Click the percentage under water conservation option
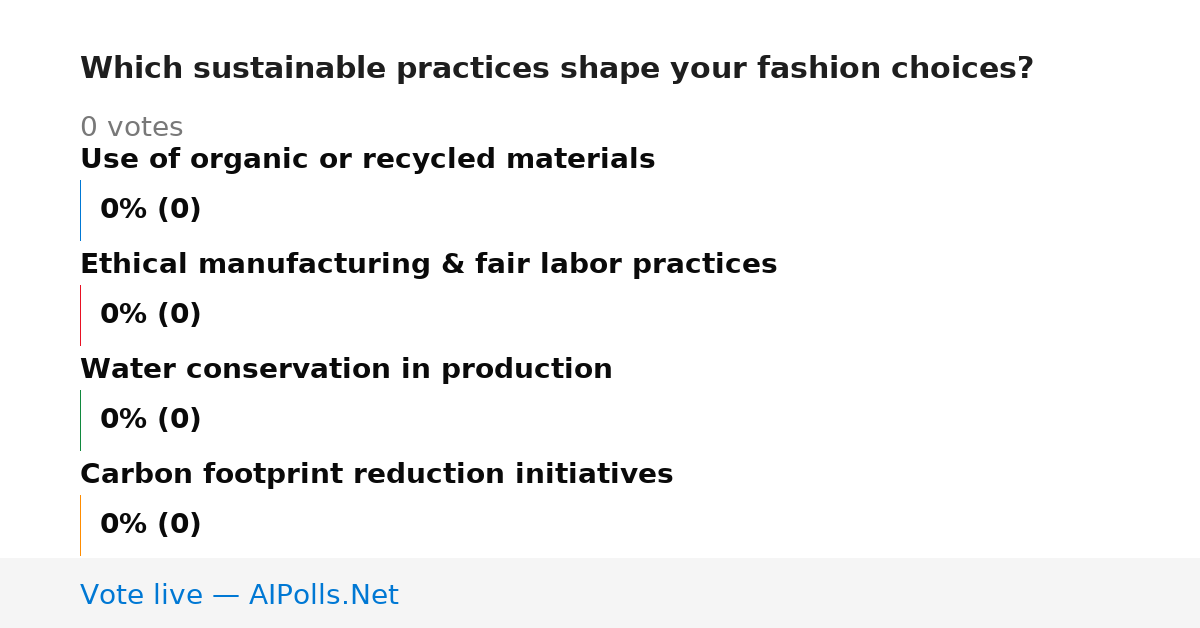This screenshot has height=628, width=1200. tap(150, 420)
